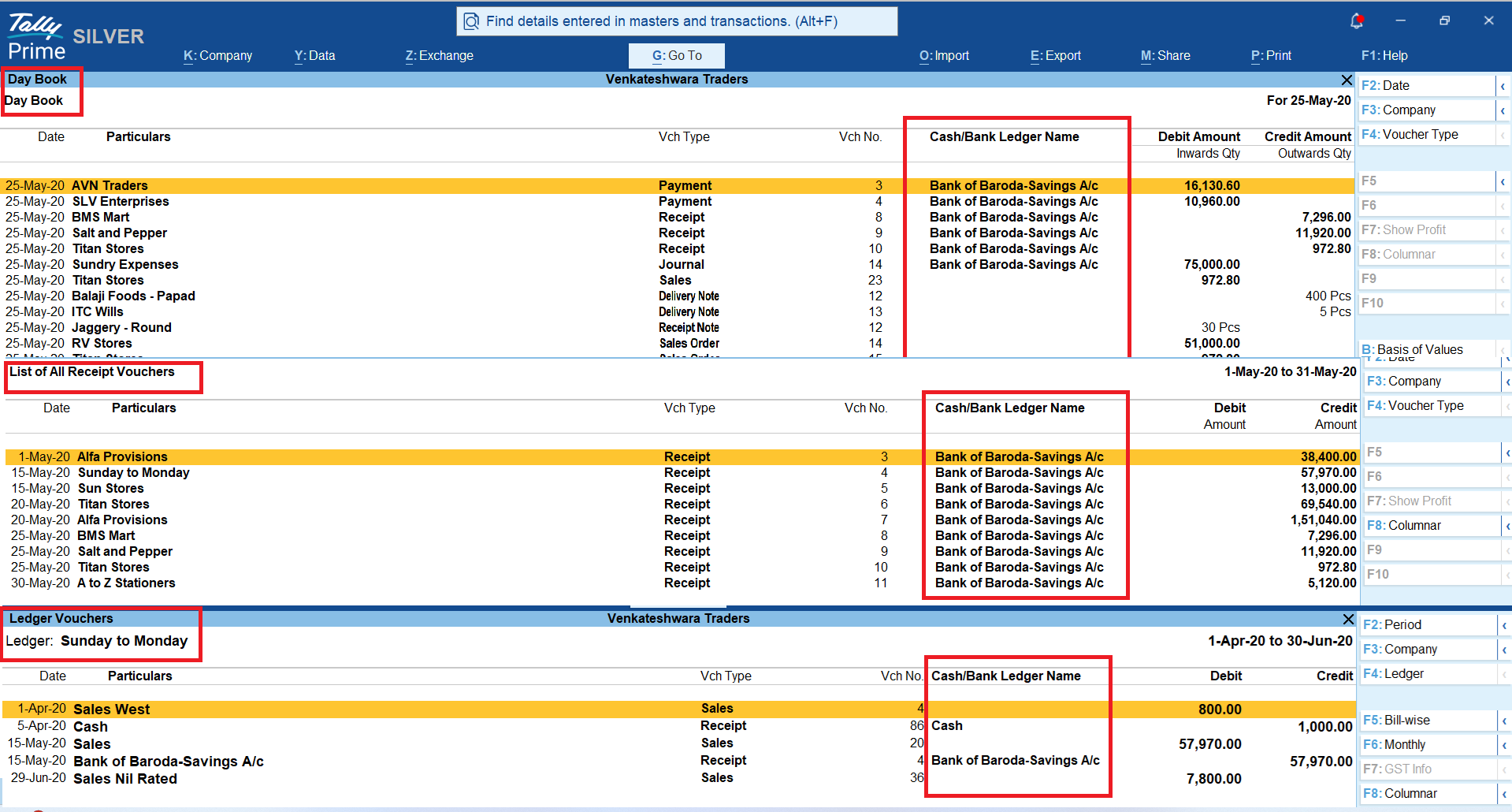Open the Z: Exchange menu
Viewport: 1512px width, 812px height.
tap(440, 56)
